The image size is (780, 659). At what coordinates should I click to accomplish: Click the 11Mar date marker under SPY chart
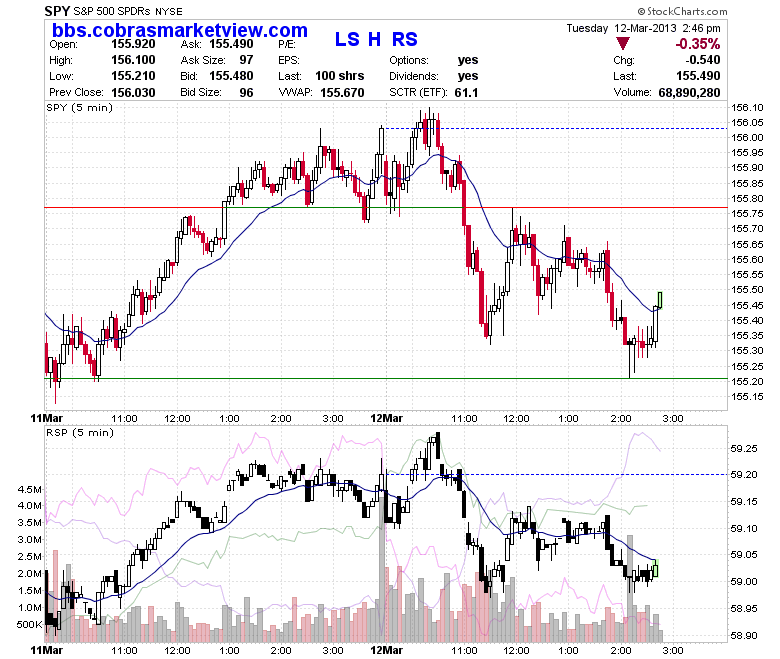coord(47,418)
